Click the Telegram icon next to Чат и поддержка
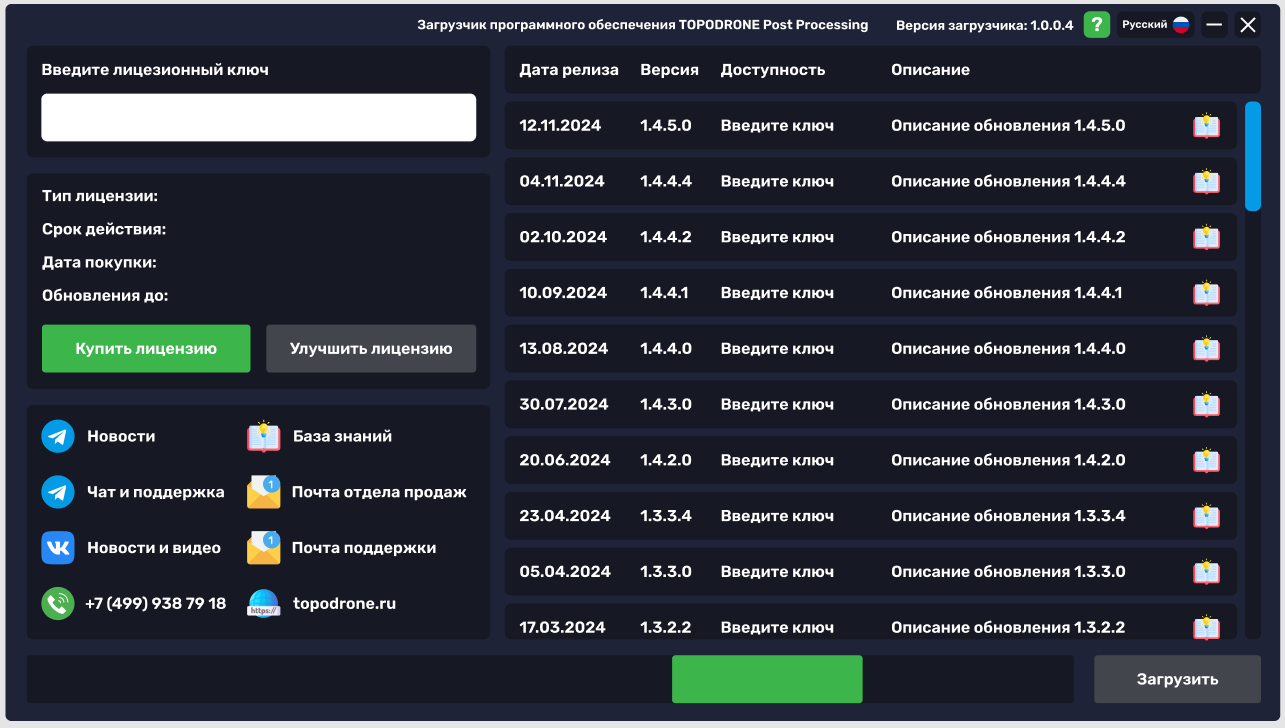Viewport: 1285px width, 728px height. tap(58, 492)
